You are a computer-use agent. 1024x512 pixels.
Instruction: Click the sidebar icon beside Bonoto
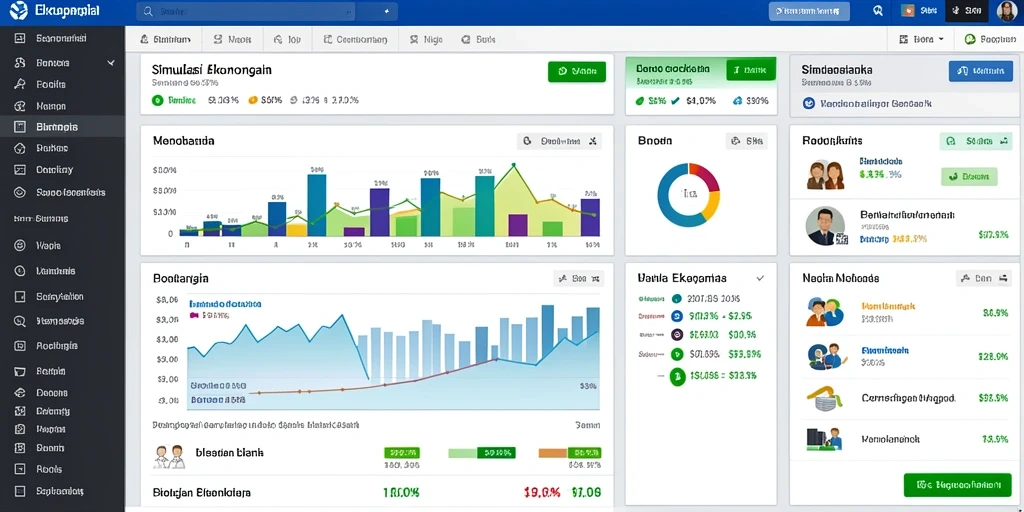(x=20, y=63)
